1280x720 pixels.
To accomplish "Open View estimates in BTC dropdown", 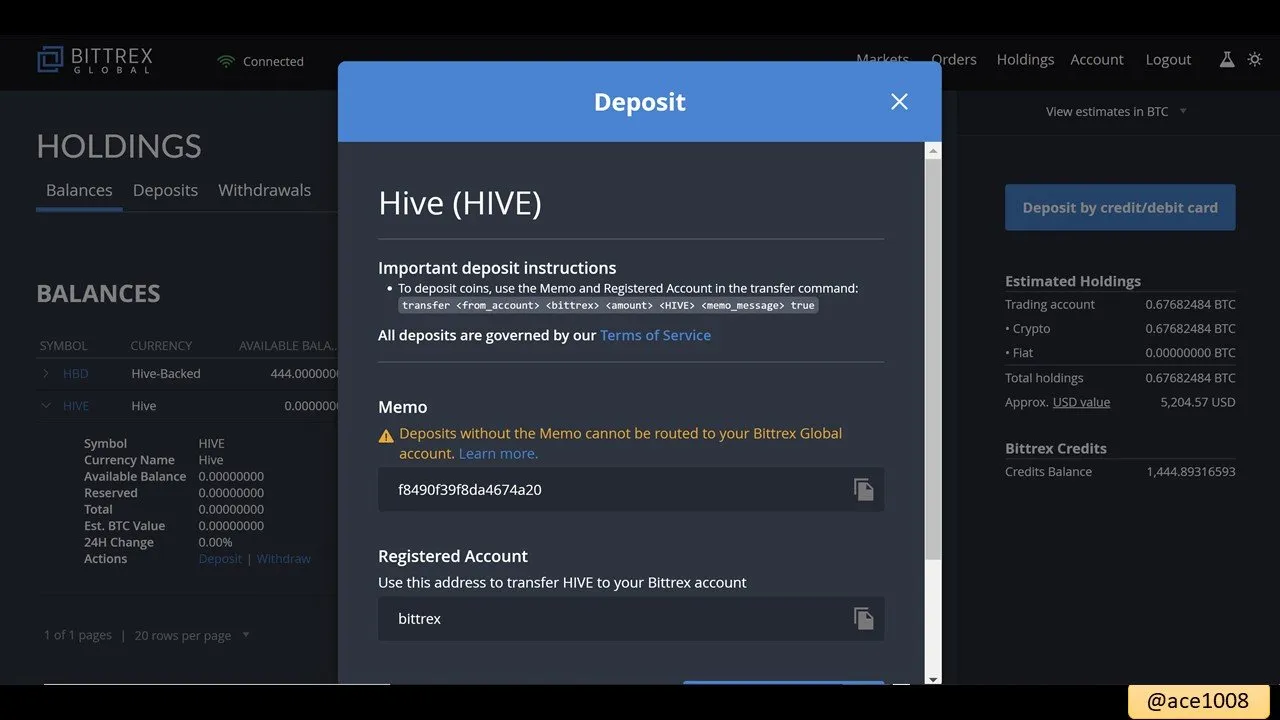I will (x=1116, y=111).
